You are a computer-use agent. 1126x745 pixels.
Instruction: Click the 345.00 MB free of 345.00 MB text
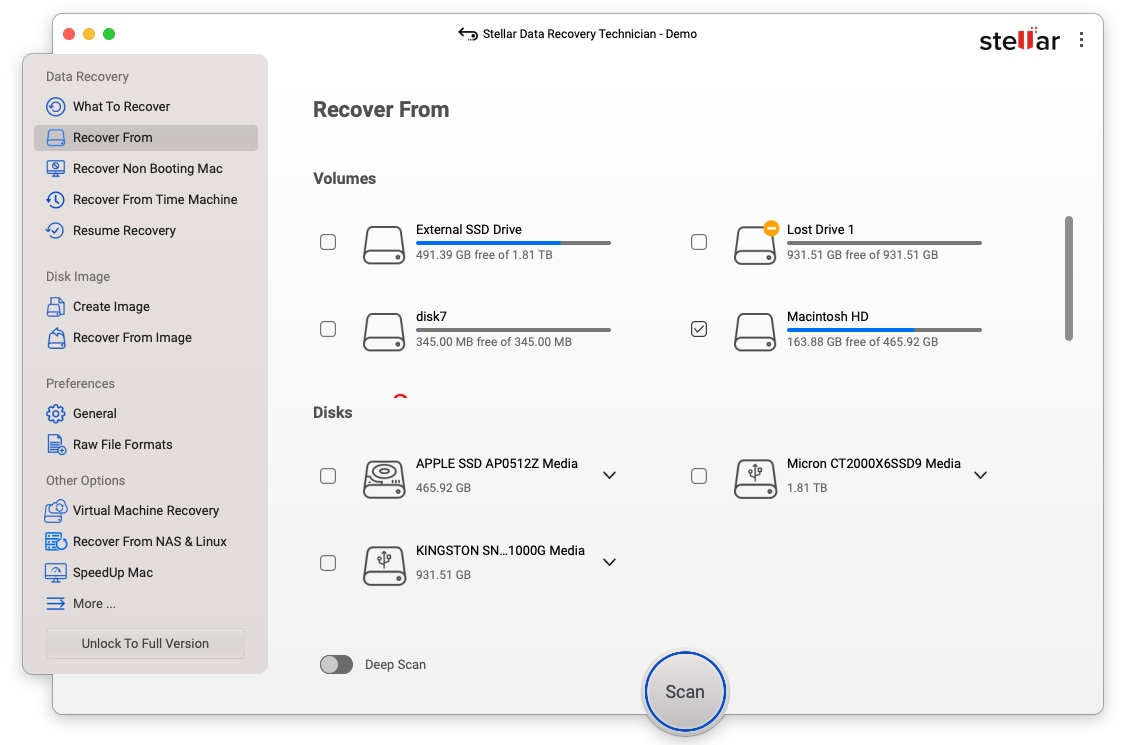[494, 342]
